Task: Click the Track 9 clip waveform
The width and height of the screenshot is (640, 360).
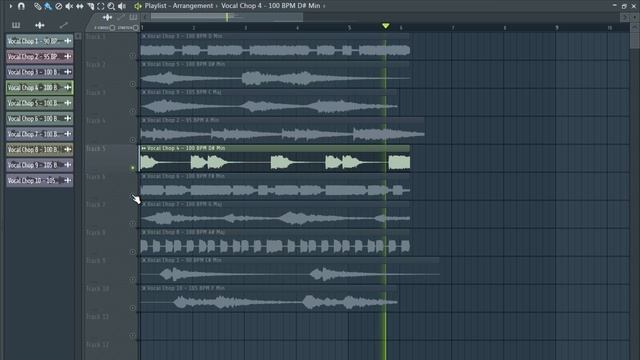Action: click(x=290, y=274)
